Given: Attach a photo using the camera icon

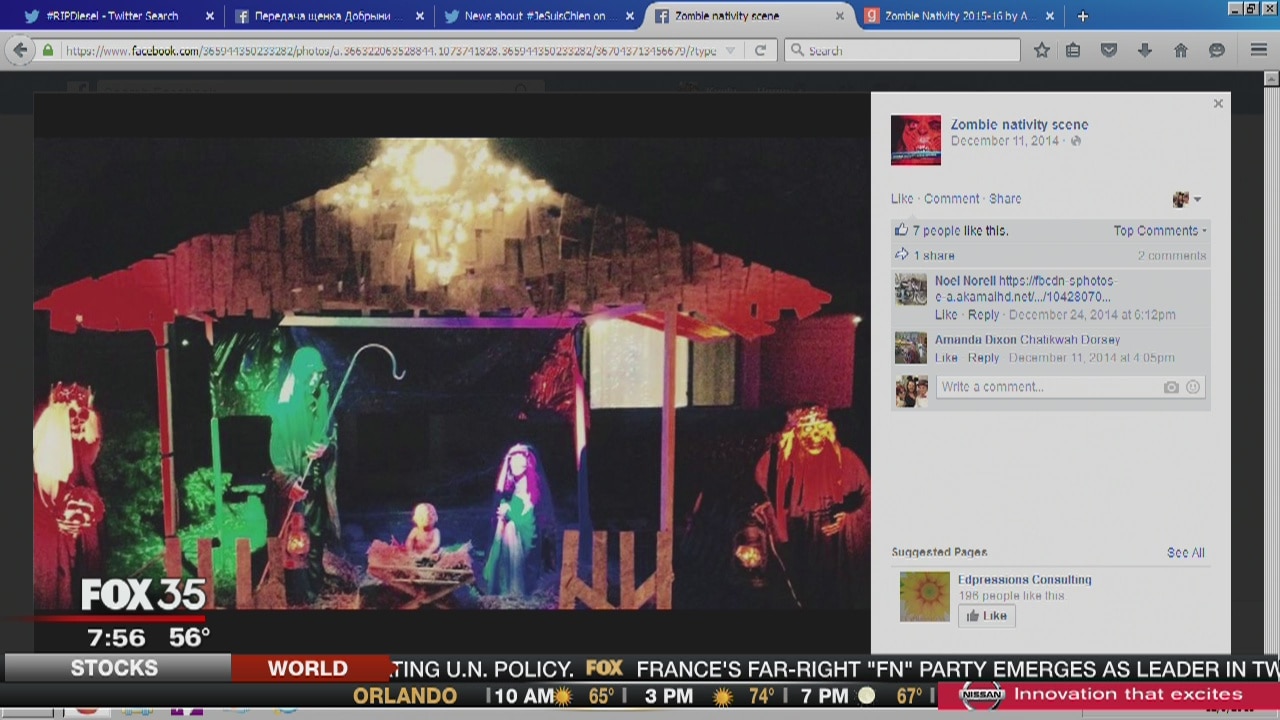Looking at the screenshot, I should click(x=1171, y=387).
